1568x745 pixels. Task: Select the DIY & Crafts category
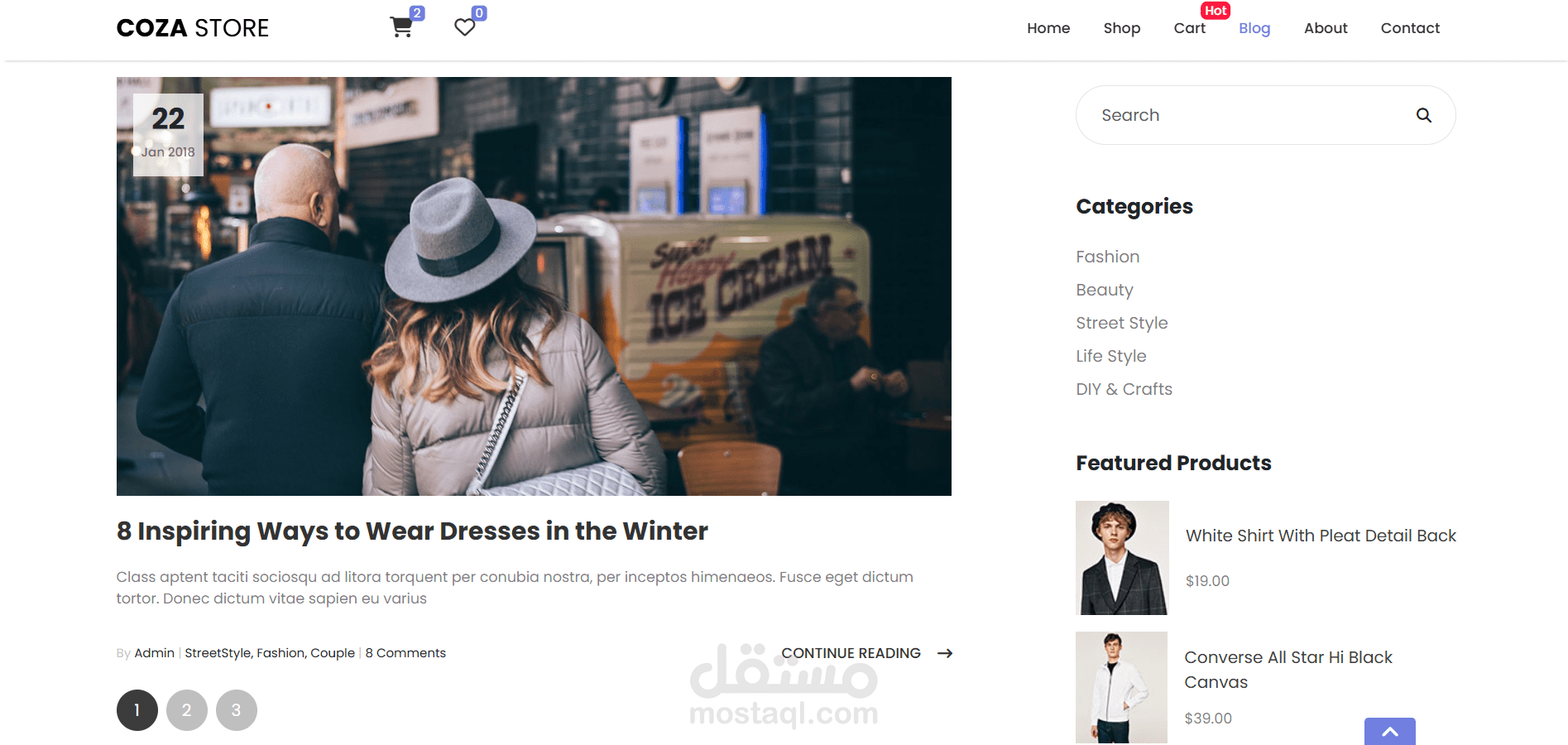(1124, 389)
